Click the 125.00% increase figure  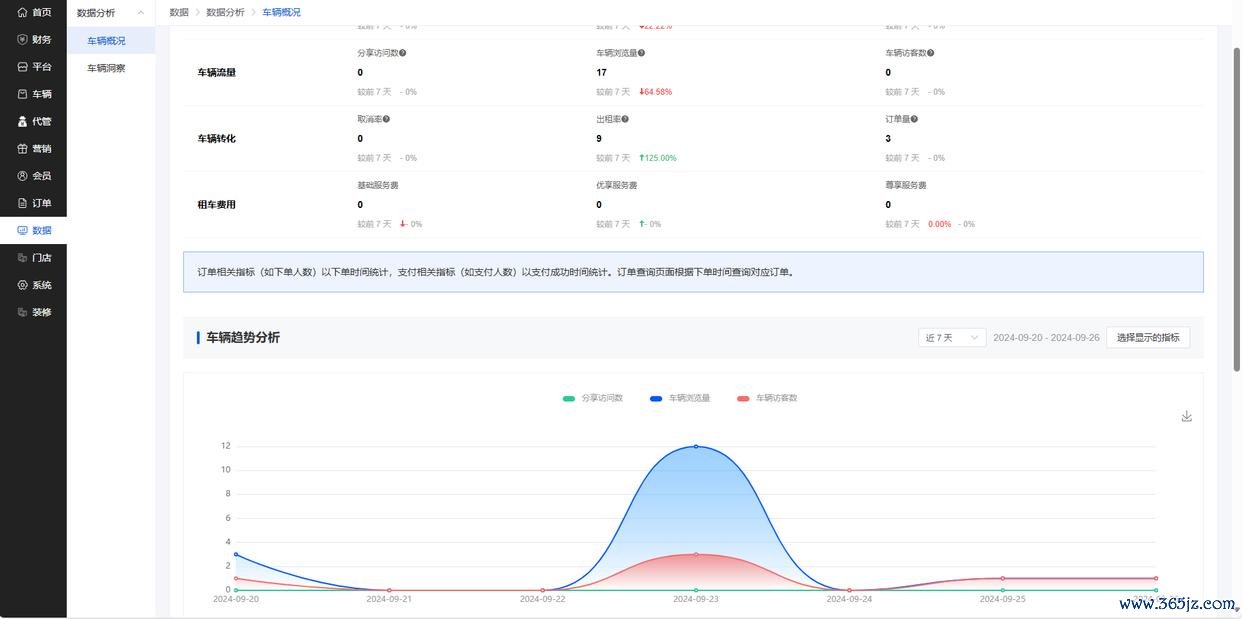[658, 158]
